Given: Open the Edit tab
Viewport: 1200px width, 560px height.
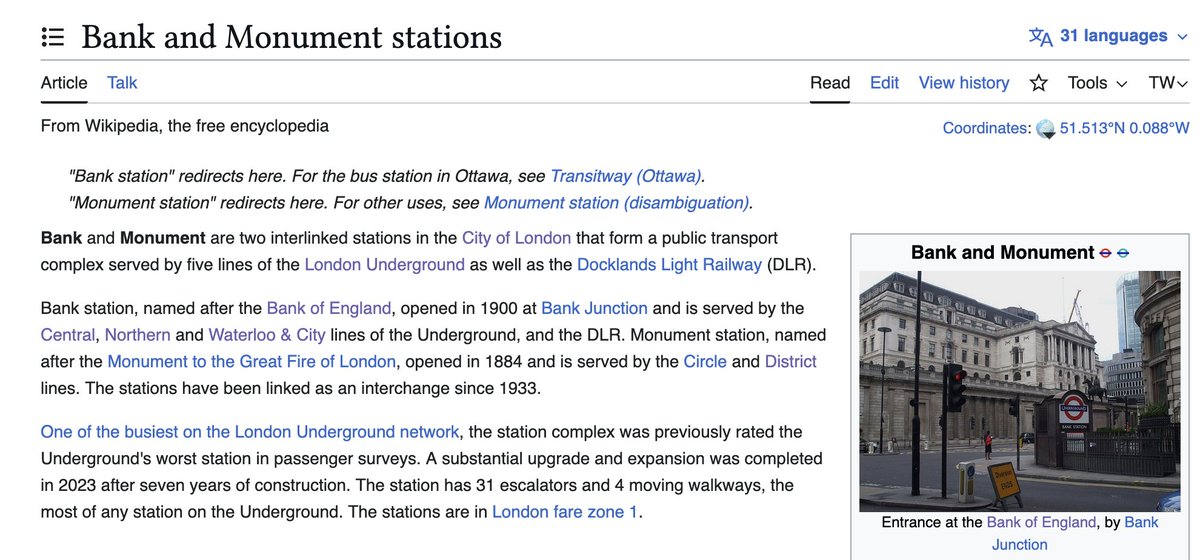Looking at the screenshot, I should (884, 83).
